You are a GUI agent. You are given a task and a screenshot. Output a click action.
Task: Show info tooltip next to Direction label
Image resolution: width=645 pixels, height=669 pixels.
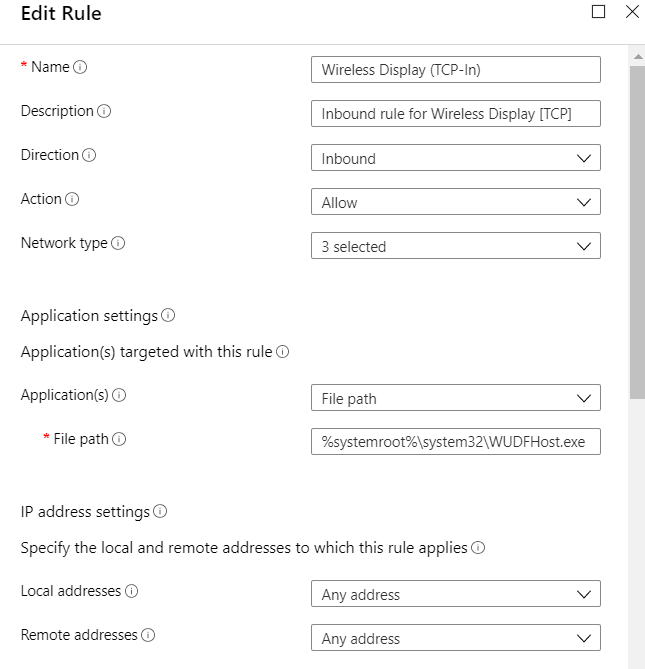pyautogui.click(x=89, y=155)
